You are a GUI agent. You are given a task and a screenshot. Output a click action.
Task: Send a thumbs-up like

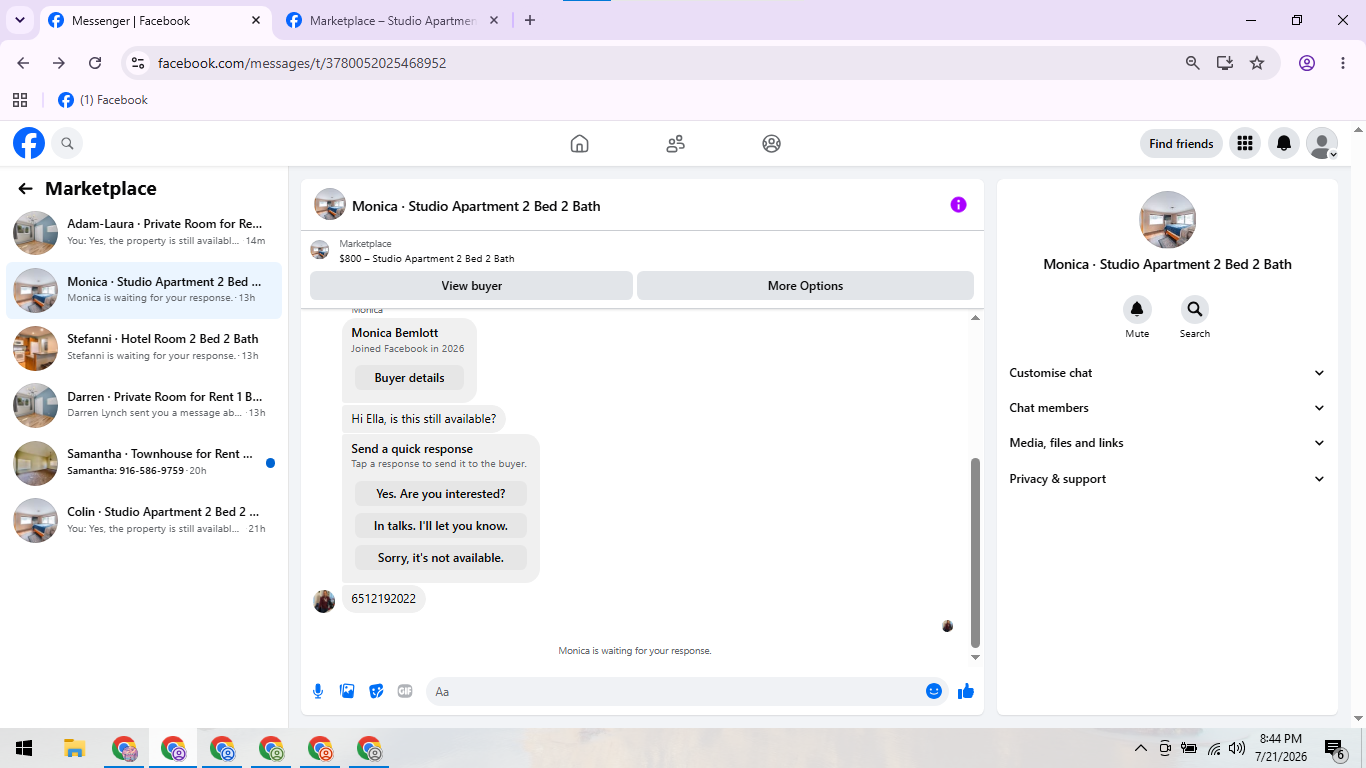click(966, 691)
